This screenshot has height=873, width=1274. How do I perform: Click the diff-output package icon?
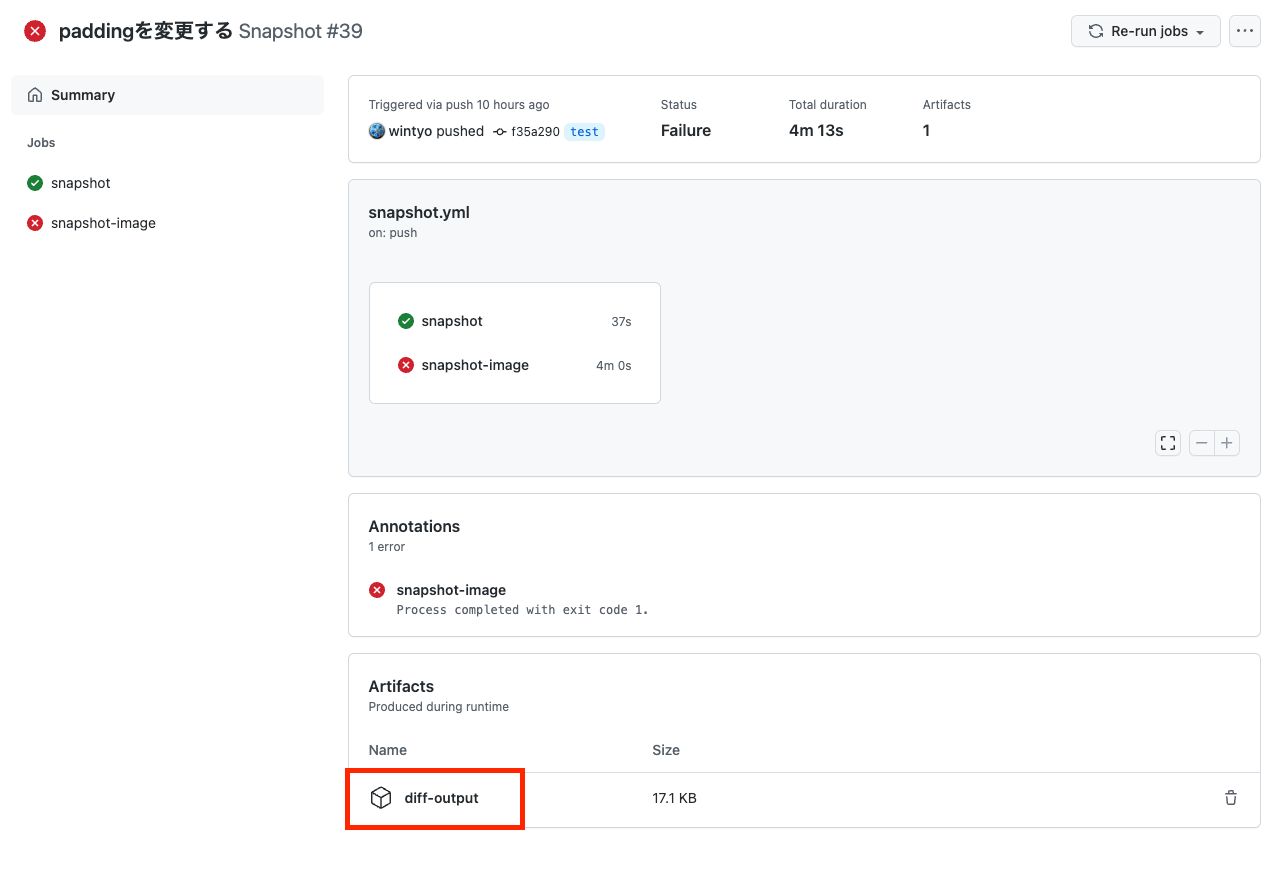click(381, 798)
